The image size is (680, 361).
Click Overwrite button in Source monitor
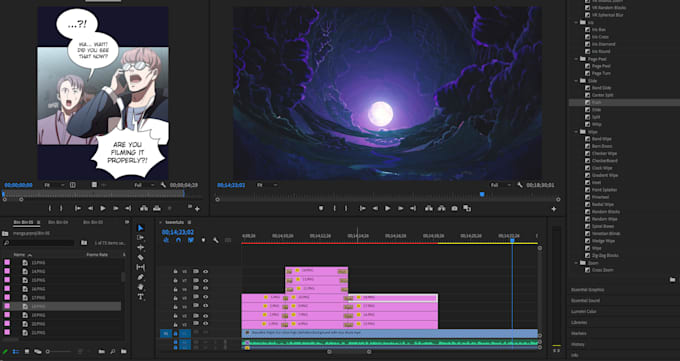(157, 208)
